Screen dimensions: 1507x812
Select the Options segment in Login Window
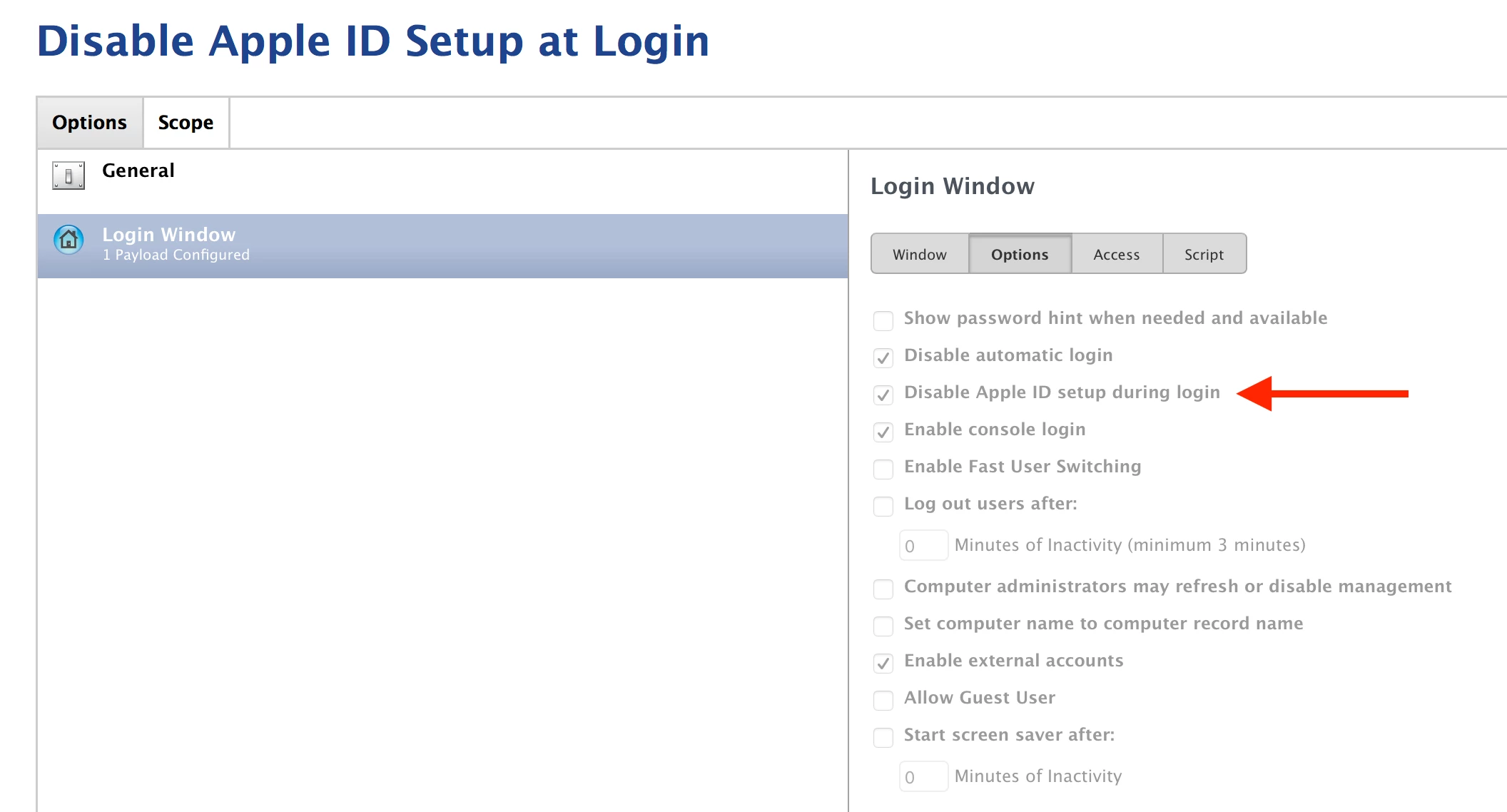tap(1020, 254)
